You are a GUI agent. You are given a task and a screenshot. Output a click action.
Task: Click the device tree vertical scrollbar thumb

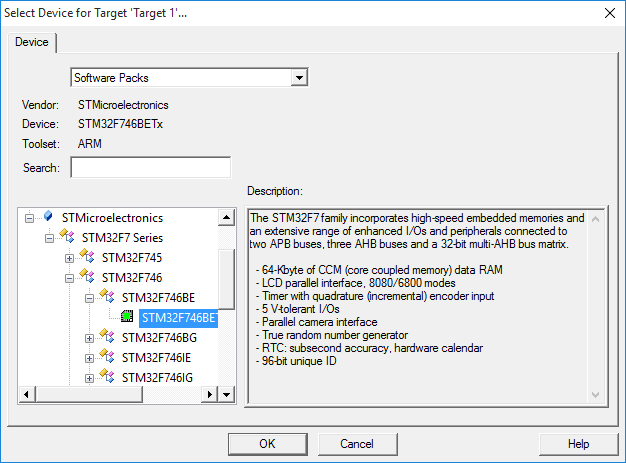coord(226,279)
